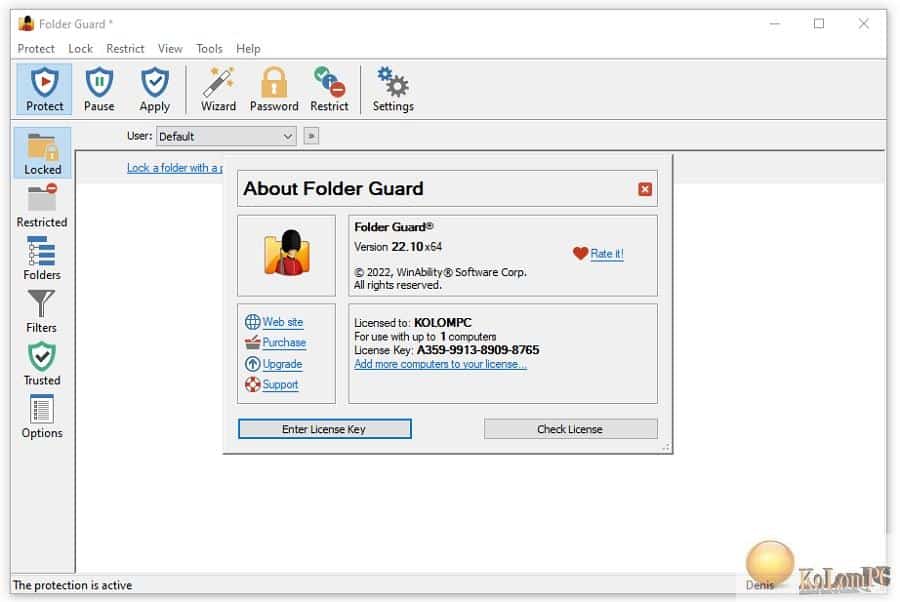This screenshot has width=900, height=602.
Task: Click the Enter License Key button
Action: click(x=324, y=429)
